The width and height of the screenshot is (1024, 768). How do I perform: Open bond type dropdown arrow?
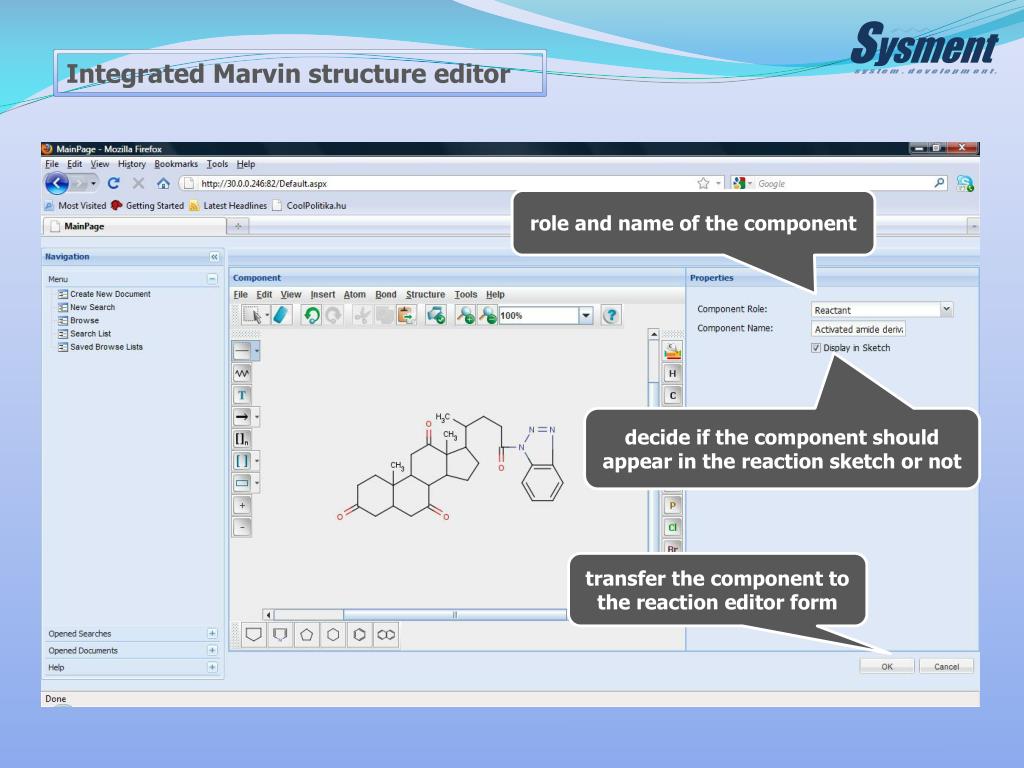pyautogui.click(x=257, y=351)
